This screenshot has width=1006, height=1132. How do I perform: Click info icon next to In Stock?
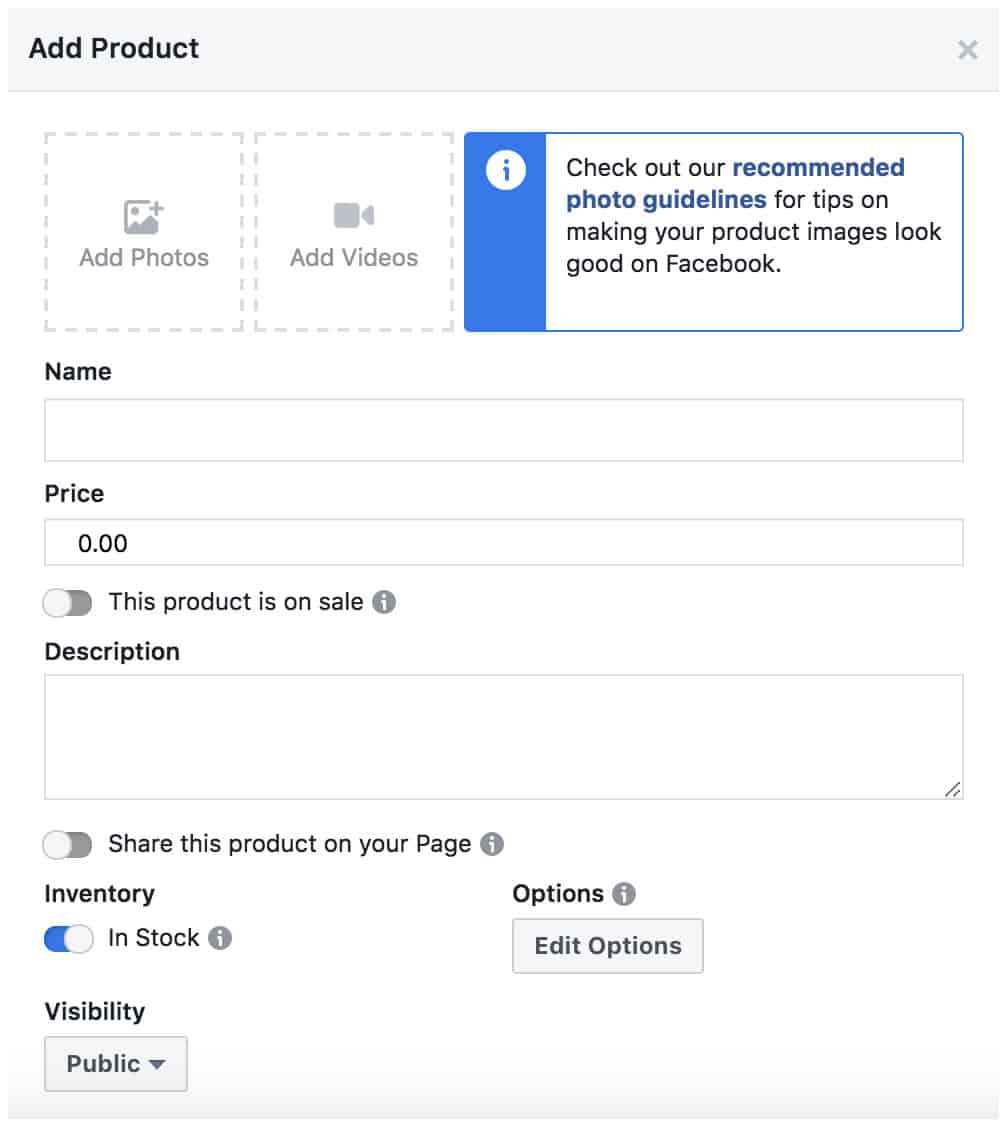coord(220,938)
